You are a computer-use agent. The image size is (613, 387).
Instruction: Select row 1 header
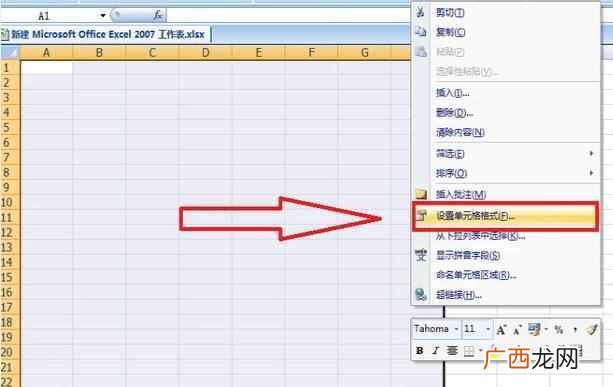pyautogui.click(x=10, y=68)
